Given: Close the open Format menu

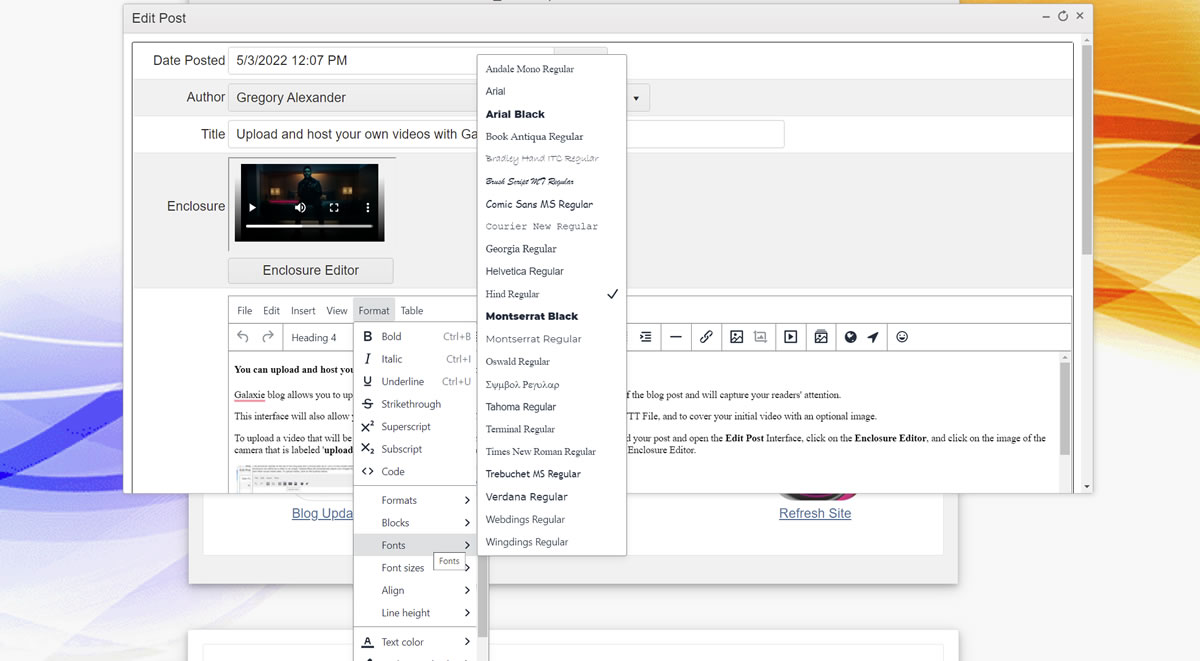Looking at the screenshot, I should click(374, 311).
